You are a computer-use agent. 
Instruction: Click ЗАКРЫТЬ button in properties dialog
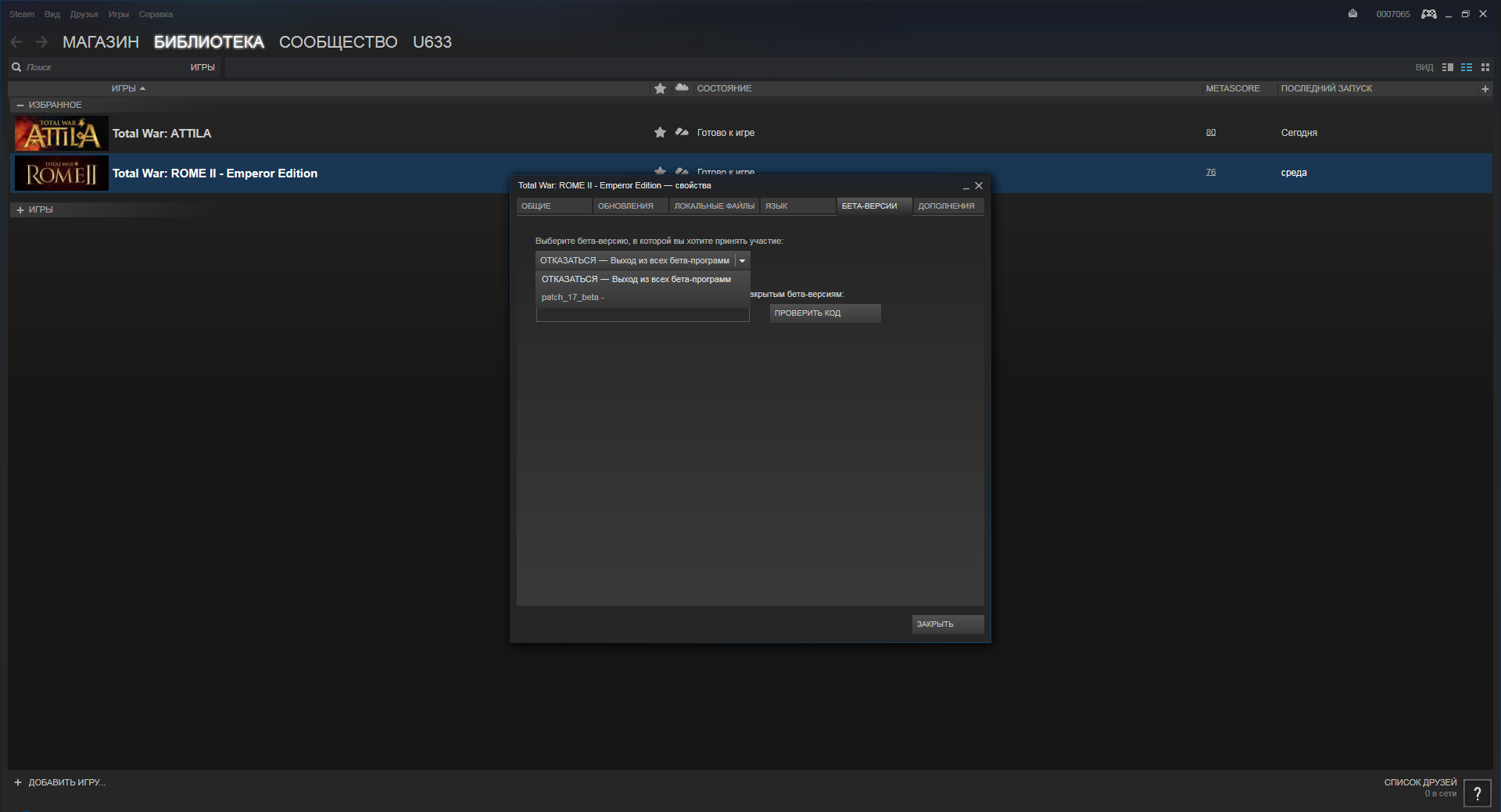(x=948, y=624)
